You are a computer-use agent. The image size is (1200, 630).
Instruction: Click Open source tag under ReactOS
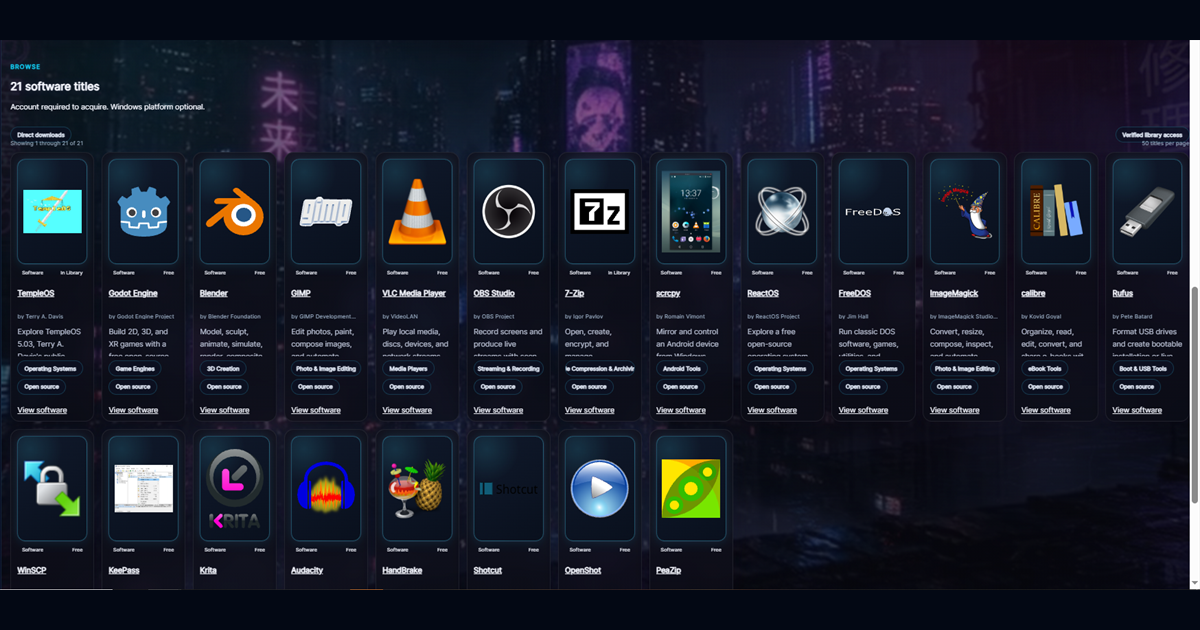(772, 387)
